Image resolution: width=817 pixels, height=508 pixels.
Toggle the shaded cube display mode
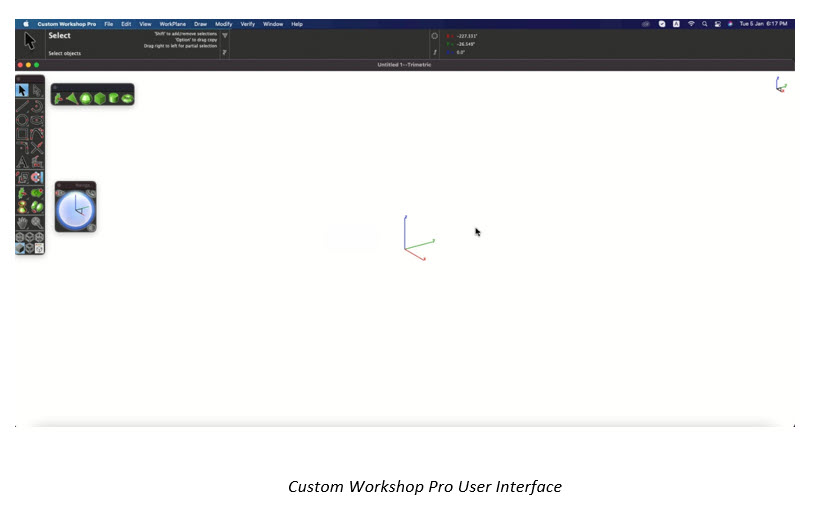(20, 249)
